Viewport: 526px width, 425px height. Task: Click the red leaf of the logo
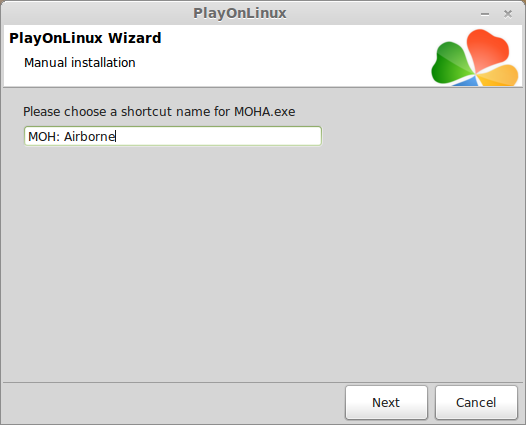coord(486,48)
